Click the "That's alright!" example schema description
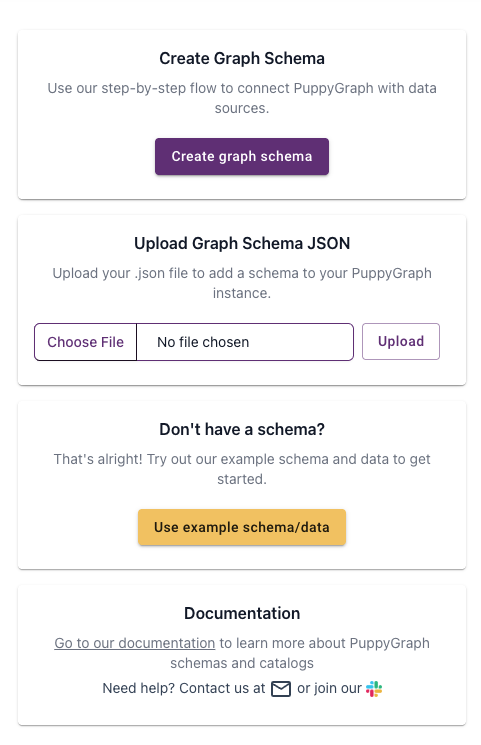This screenshot has height=745, width=481. point(241,469)
